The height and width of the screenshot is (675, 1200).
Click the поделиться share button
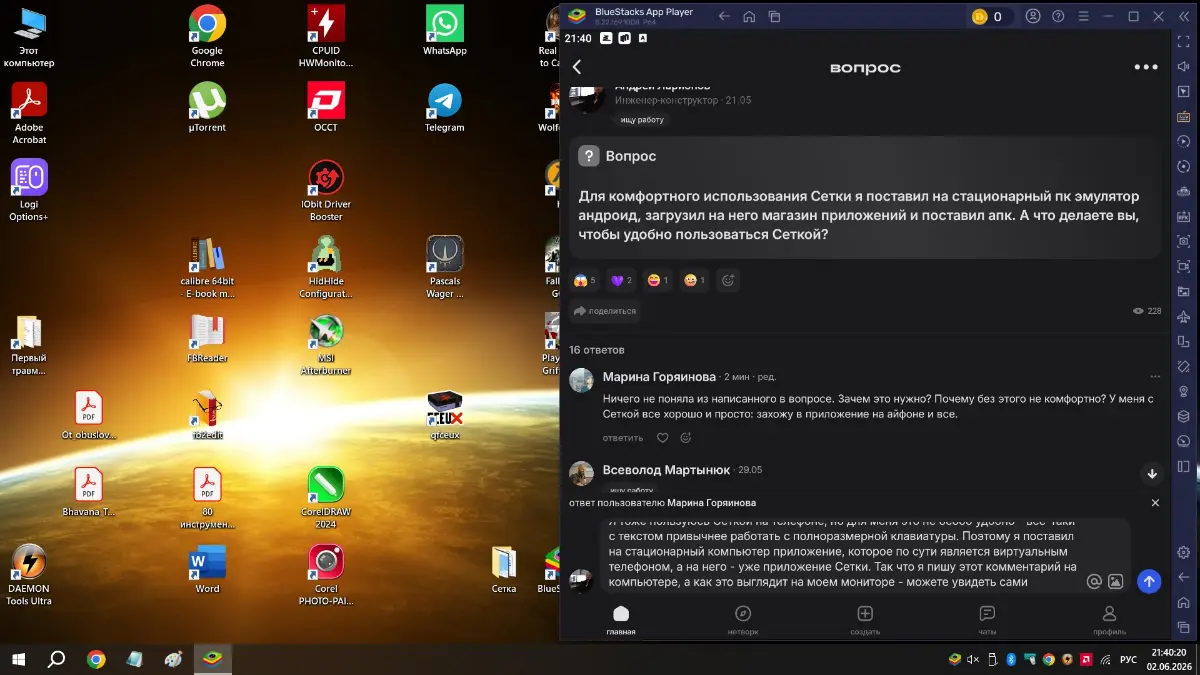[604, 311]
